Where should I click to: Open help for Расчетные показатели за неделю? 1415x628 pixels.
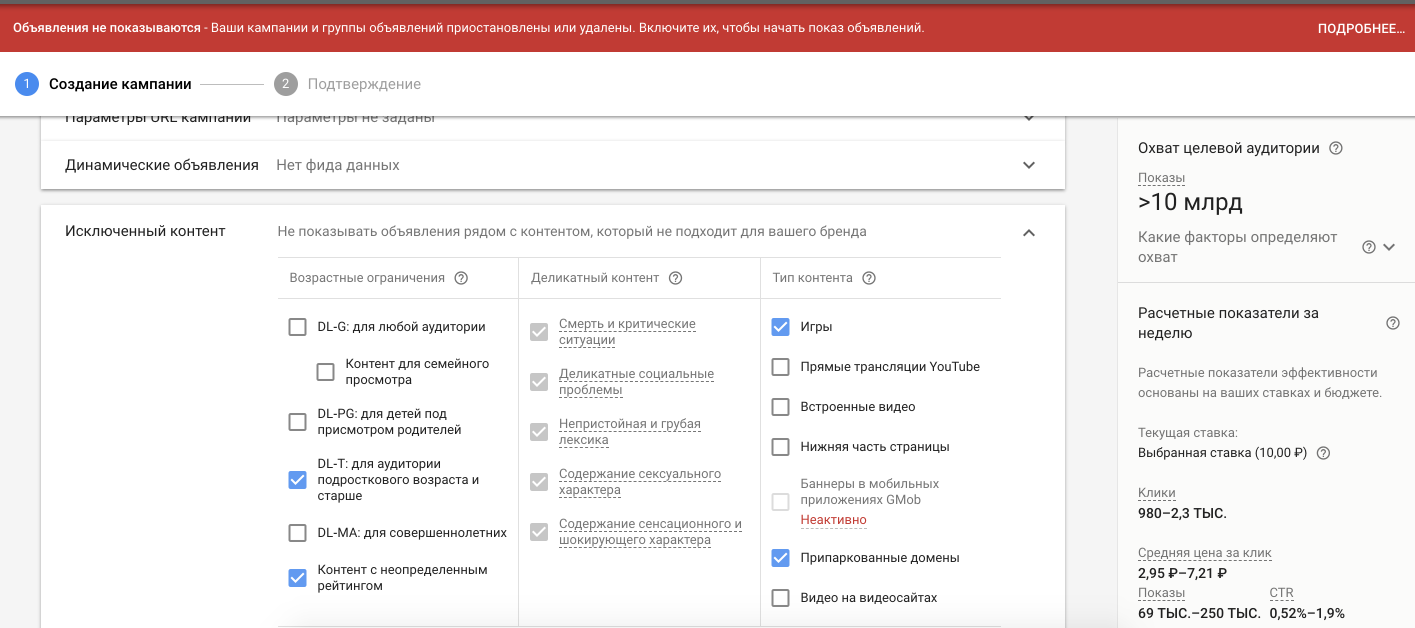pos(1392,323)
